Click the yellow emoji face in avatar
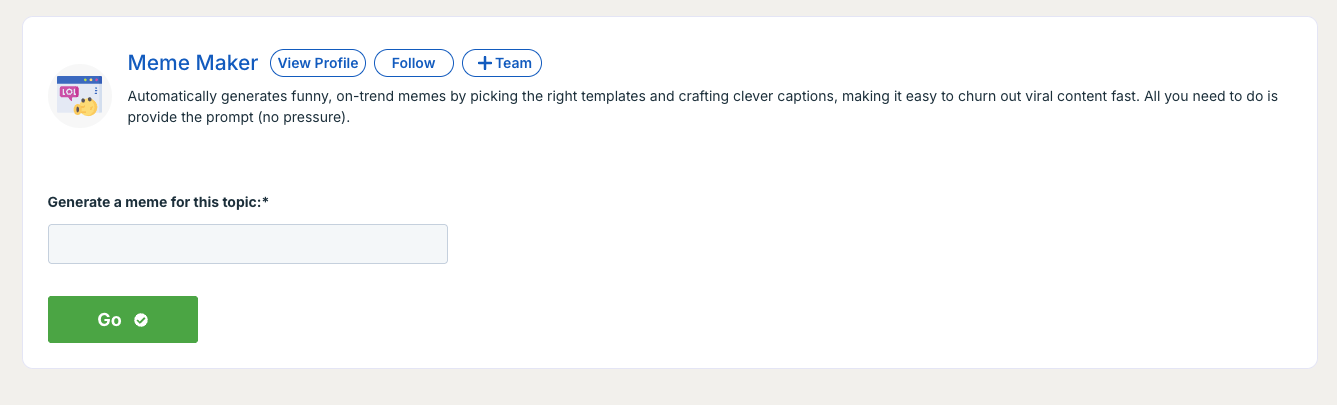1337x405 pixels. [x=87, y=106]
